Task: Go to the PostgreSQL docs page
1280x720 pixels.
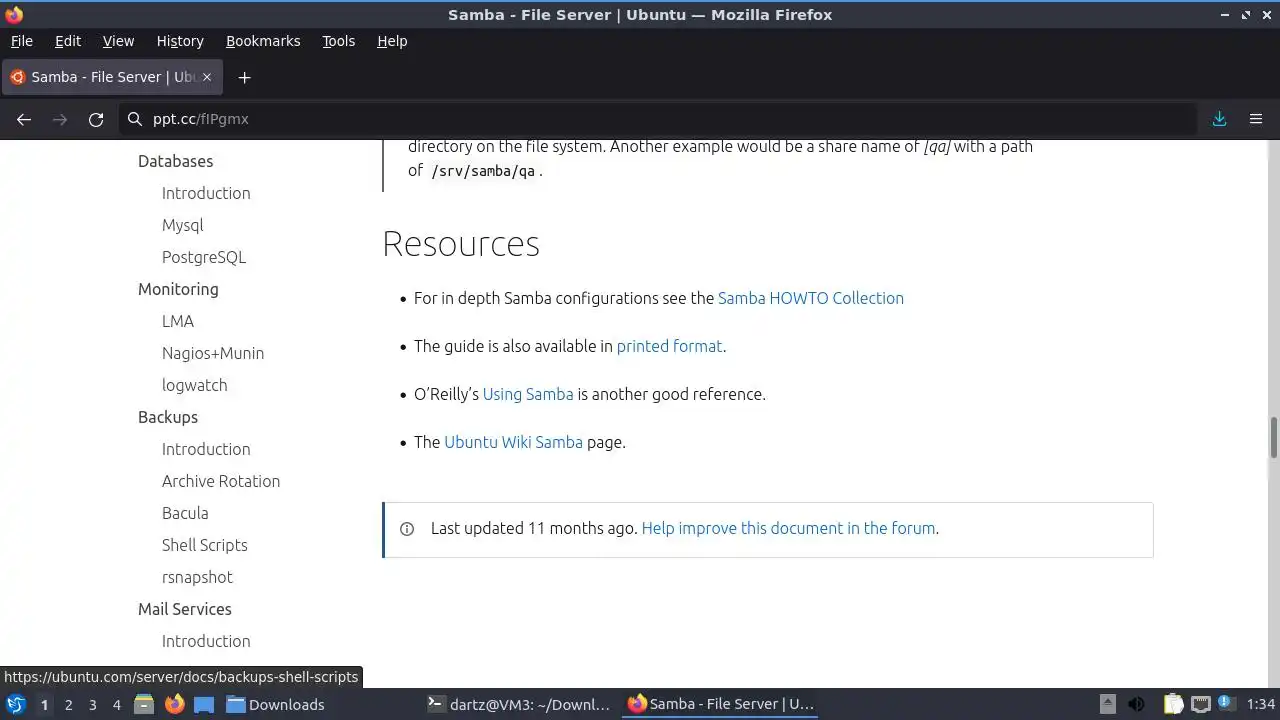Action: pyautogui.click(x=204, y=257)
